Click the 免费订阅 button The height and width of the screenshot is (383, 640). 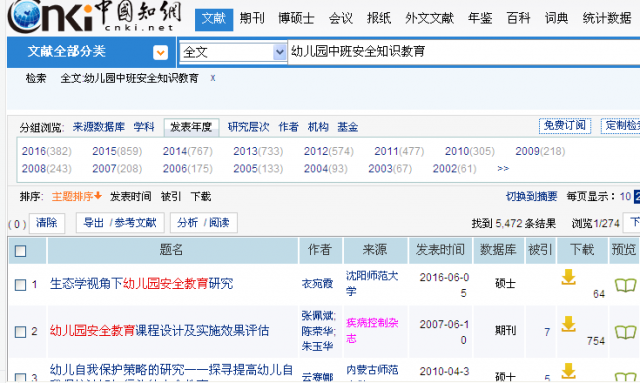565,125
